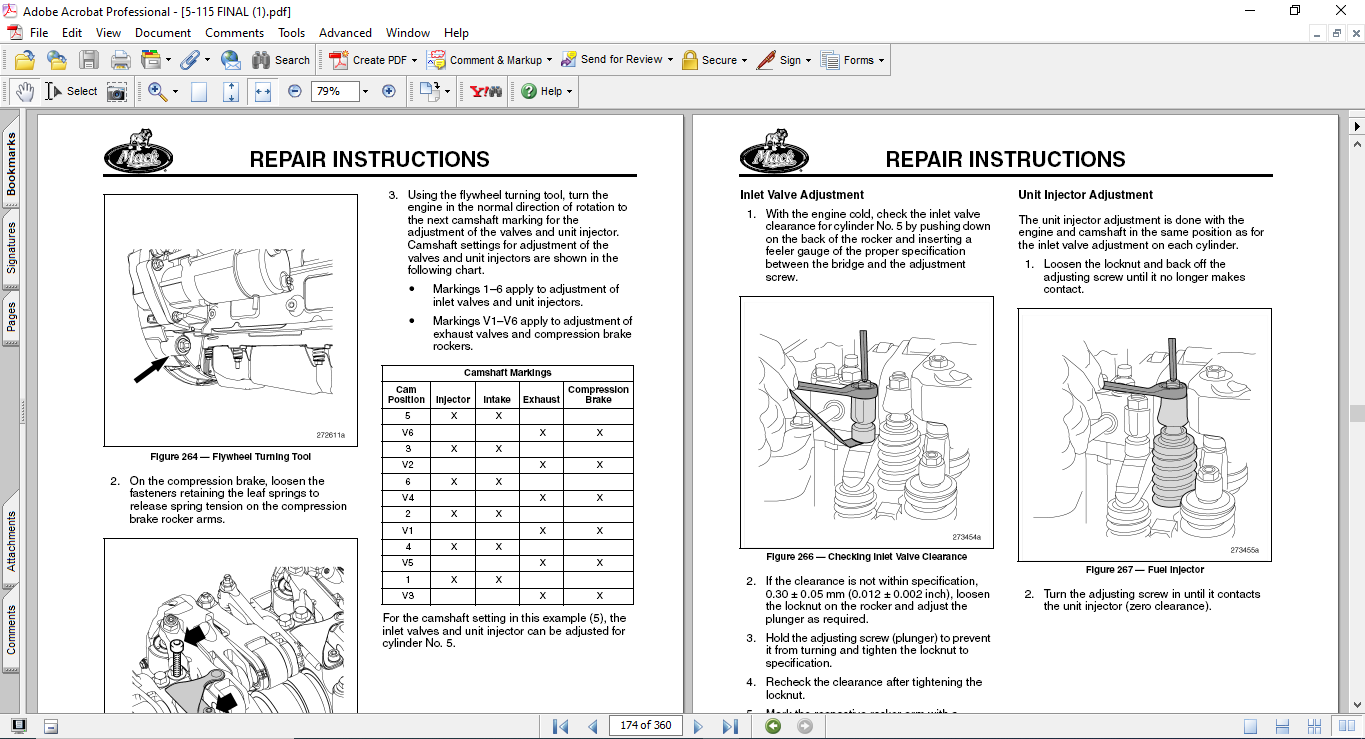The height and width of the screenshot is (739, 1365).
Task: Go to the last page arrow
Action: [x=730, y=726]
